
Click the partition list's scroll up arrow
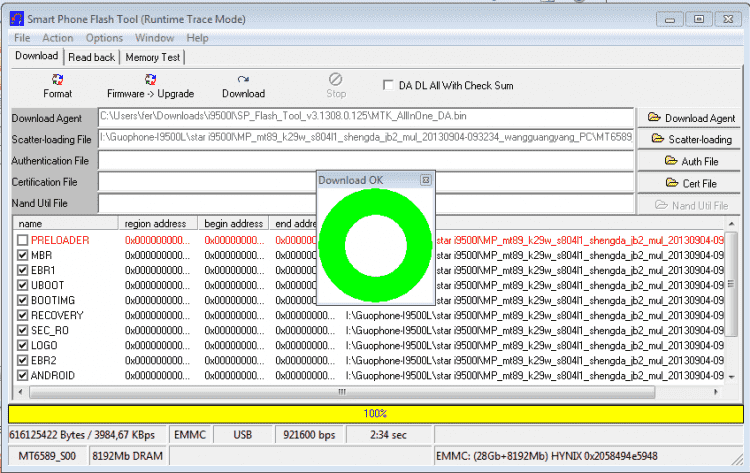coord(731,223)
